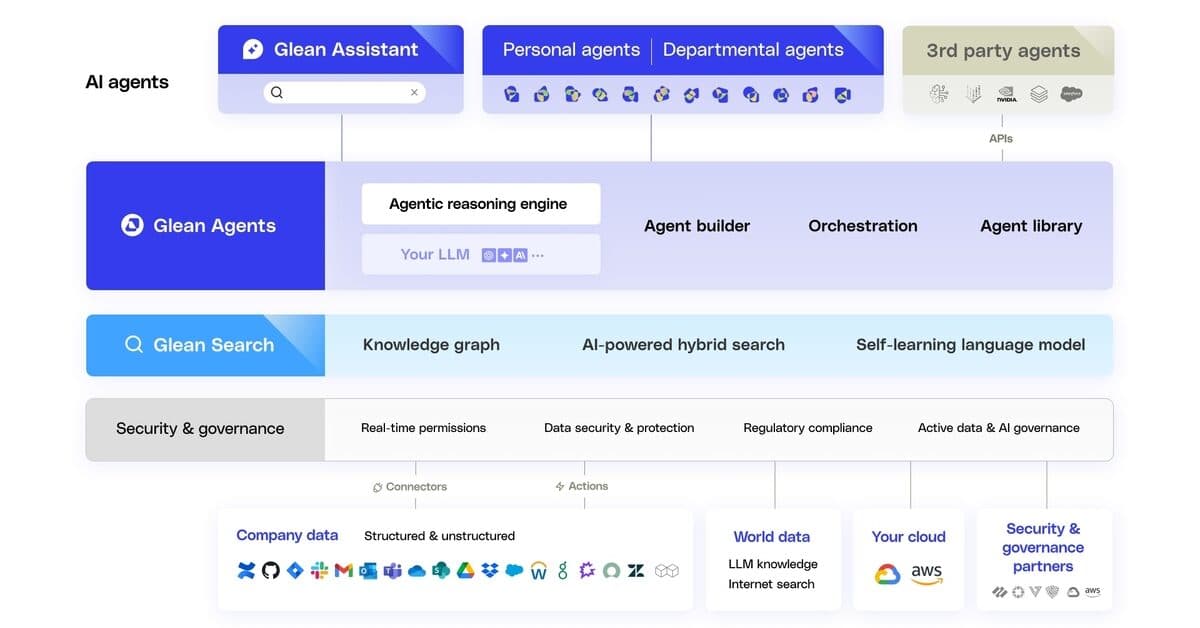Click the Zendesk icon
The width and height of the screenshot is (1200, 628).
click(x=636, y=570)
